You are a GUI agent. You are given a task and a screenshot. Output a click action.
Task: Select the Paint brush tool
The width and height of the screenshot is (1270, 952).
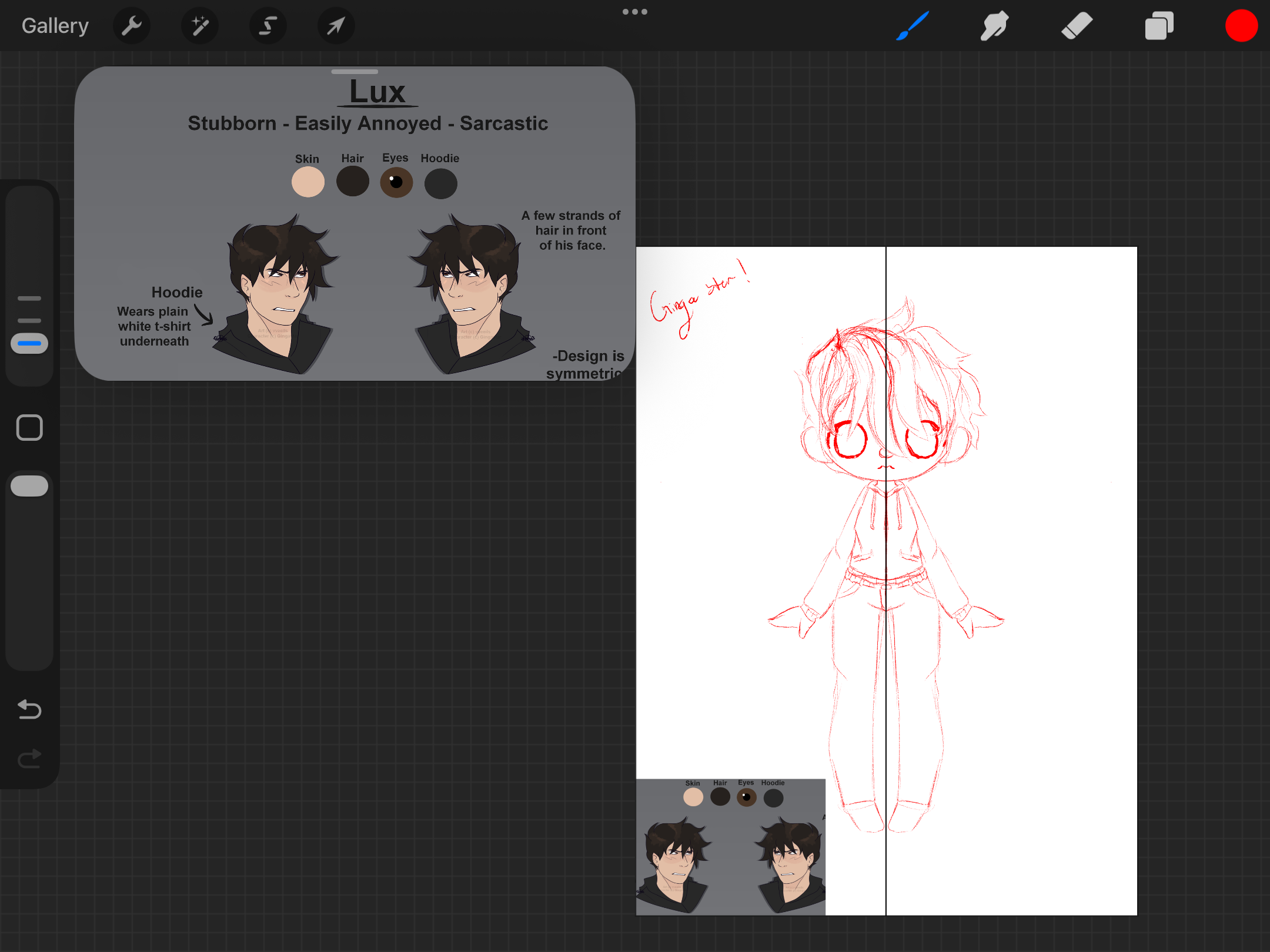point(913,26)
